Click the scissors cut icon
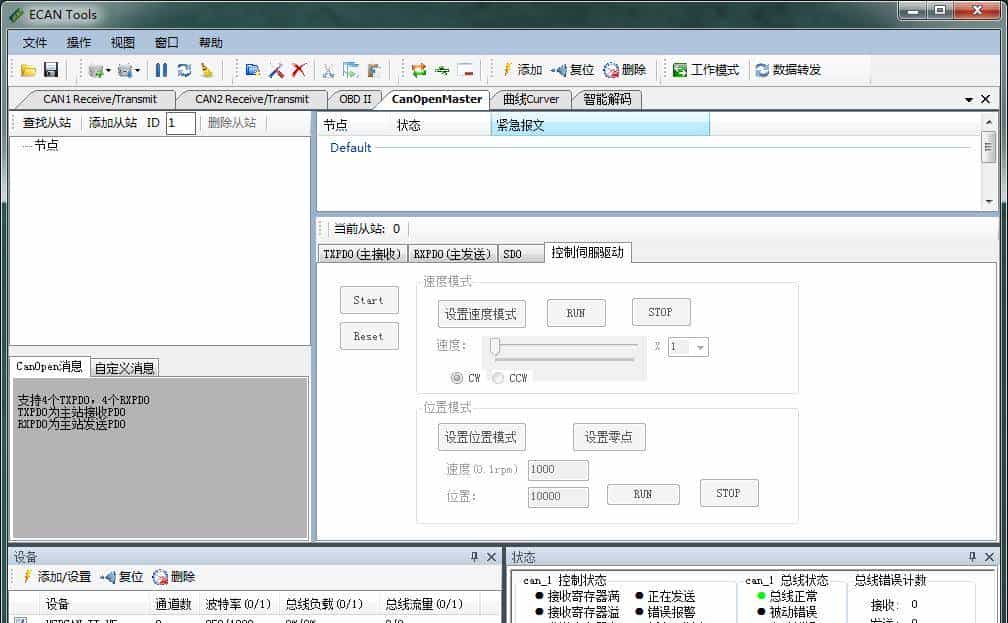 click(327, 70)
